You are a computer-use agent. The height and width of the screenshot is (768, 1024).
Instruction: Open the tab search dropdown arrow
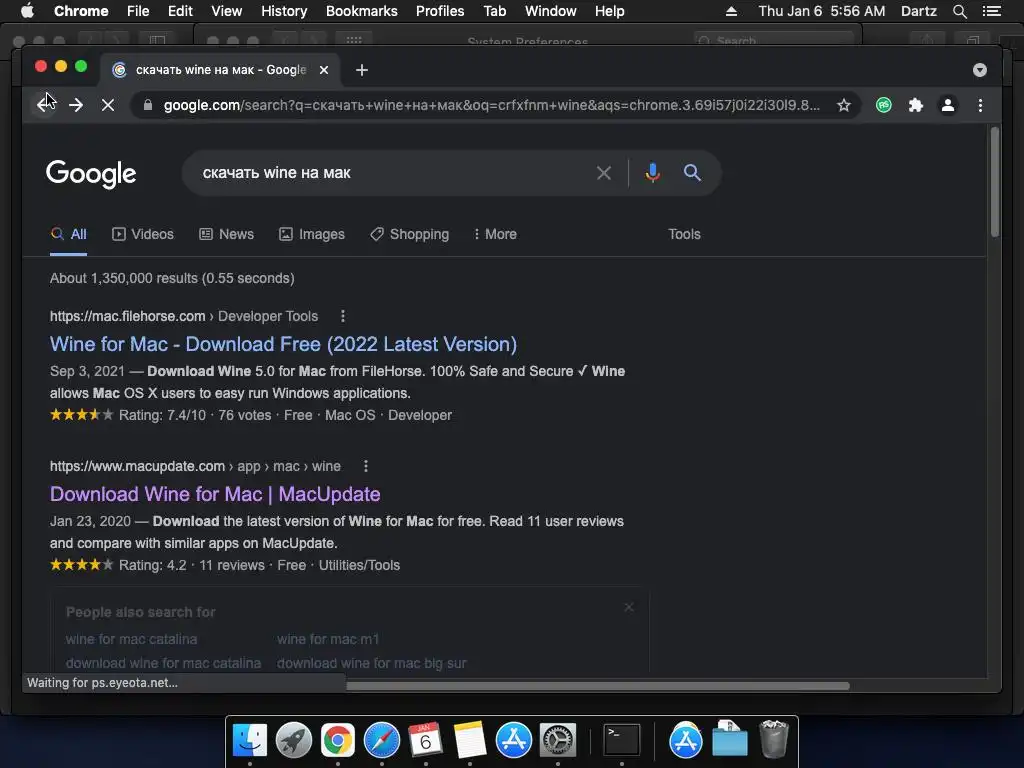pos(980,70)
